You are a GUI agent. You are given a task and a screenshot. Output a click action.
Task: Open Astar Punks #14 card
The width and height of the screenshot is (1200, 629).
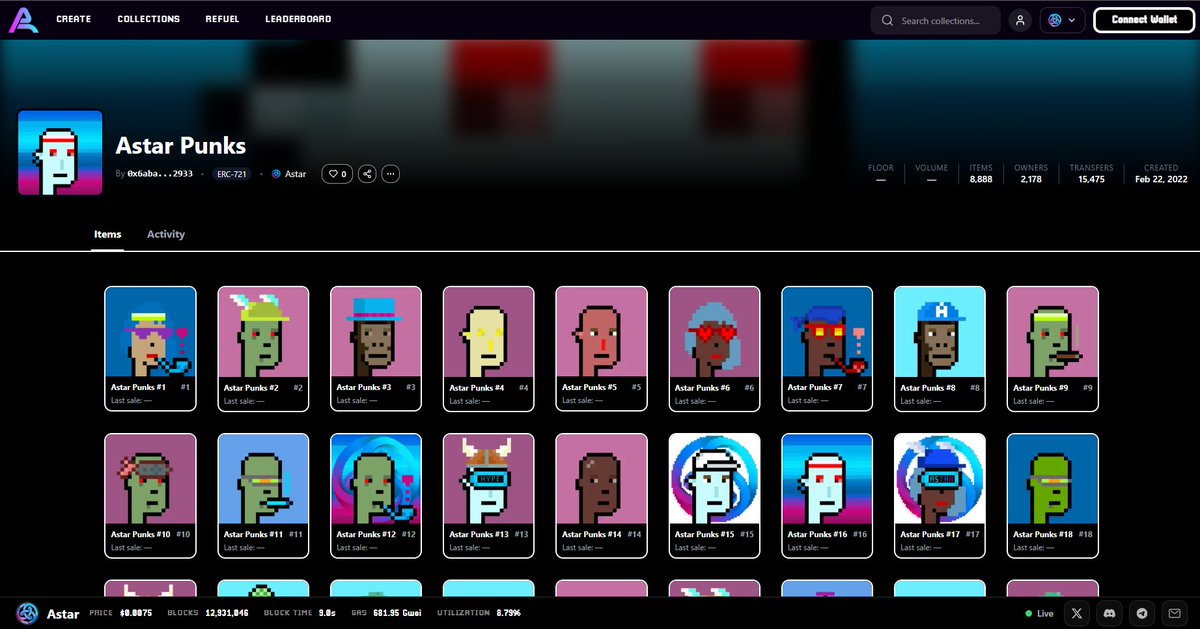click(x=601, y=496)
